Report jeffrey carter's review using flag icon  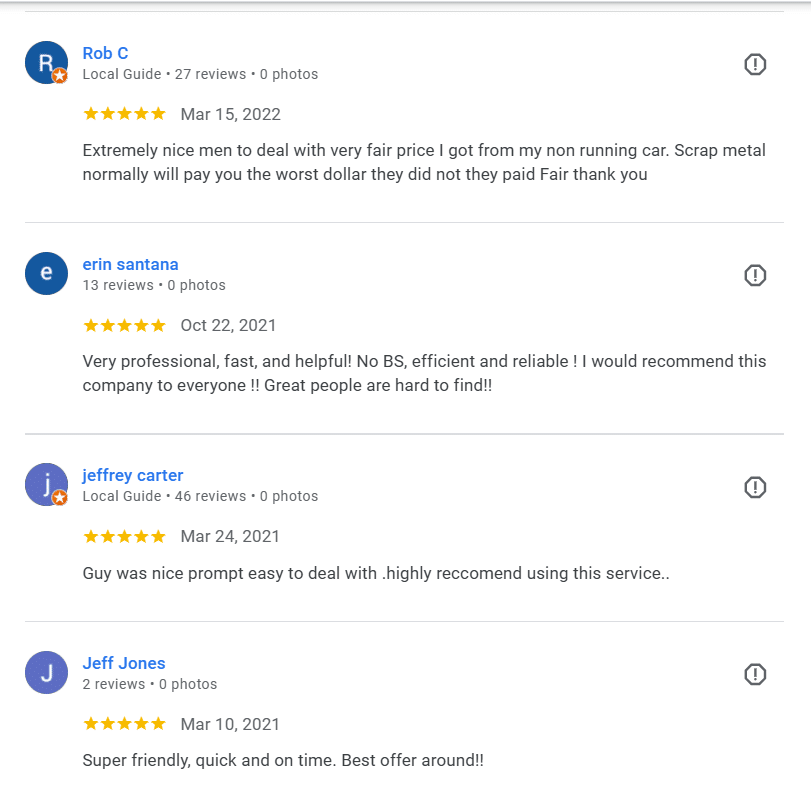[755, 487]
